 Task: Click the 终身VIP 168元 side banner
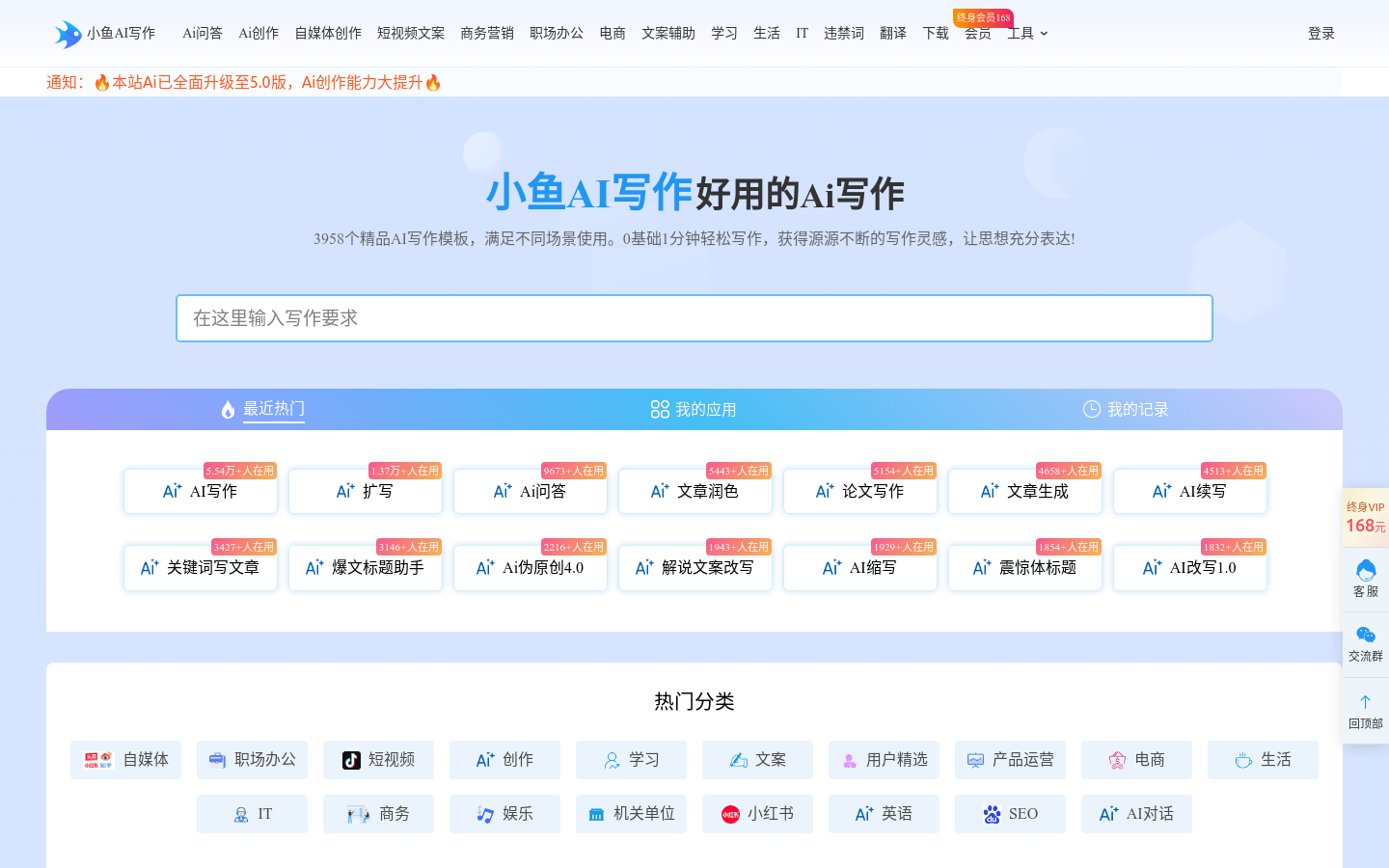1365,518
